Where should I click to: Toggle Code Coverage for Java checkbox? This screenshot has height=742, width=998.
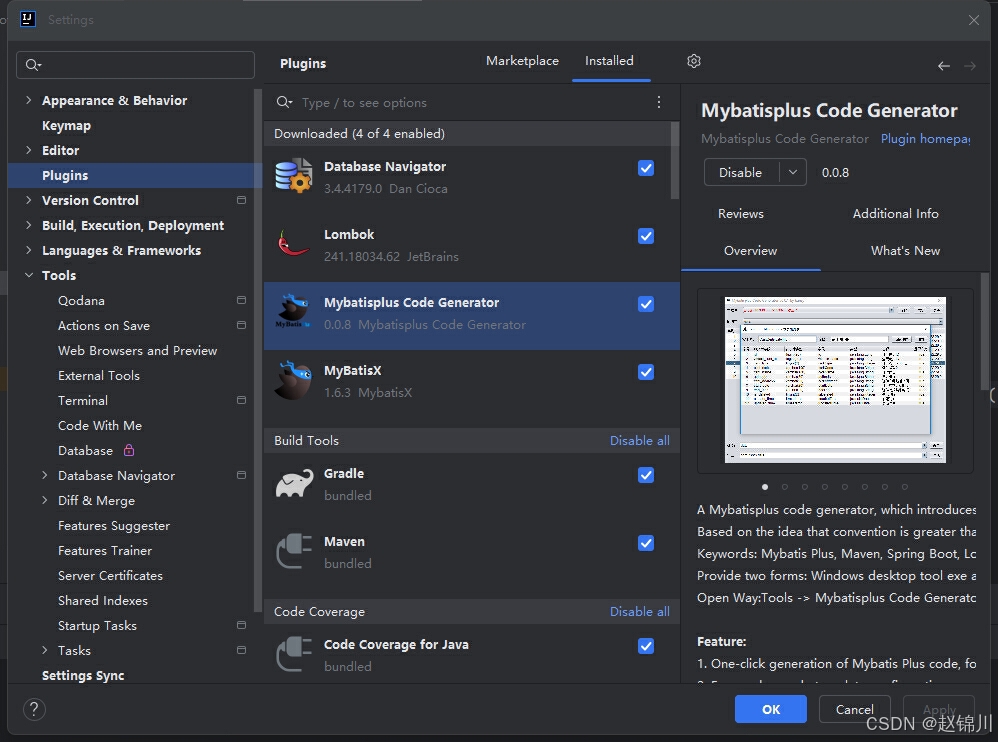(645, 646)
